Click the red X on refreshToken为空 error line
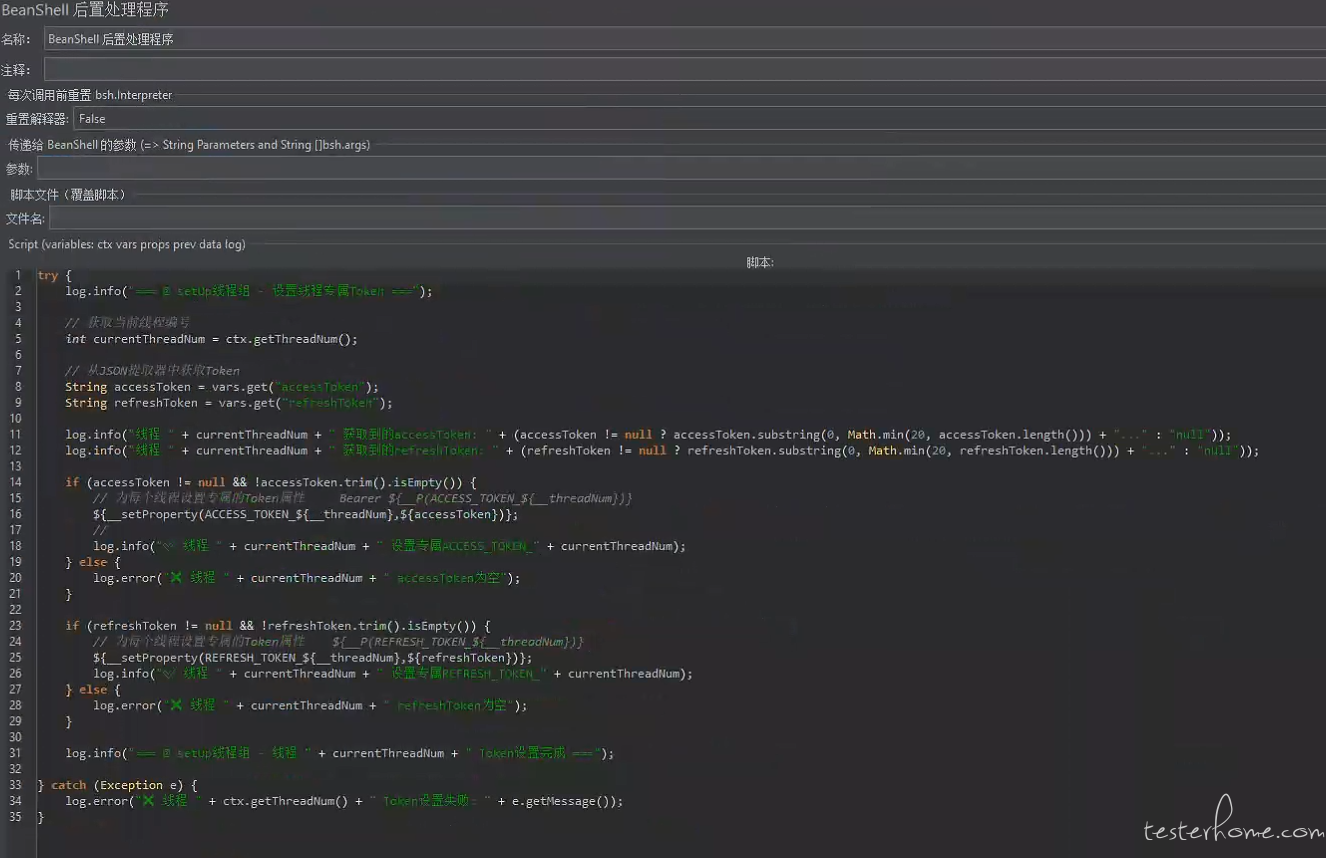Image resolution: width=1326 pixels, height=858 pixels. [x=176, y=706]
